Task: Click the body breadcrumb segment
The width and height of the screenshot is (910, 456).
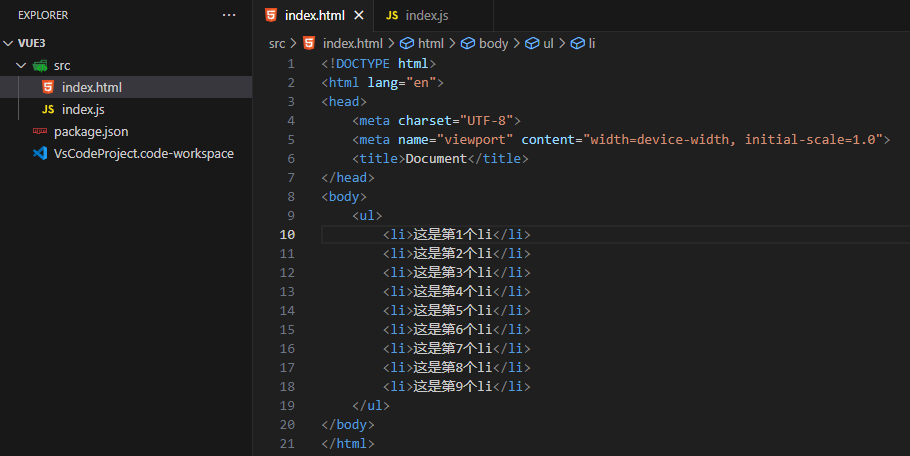Action: (493, 44)
